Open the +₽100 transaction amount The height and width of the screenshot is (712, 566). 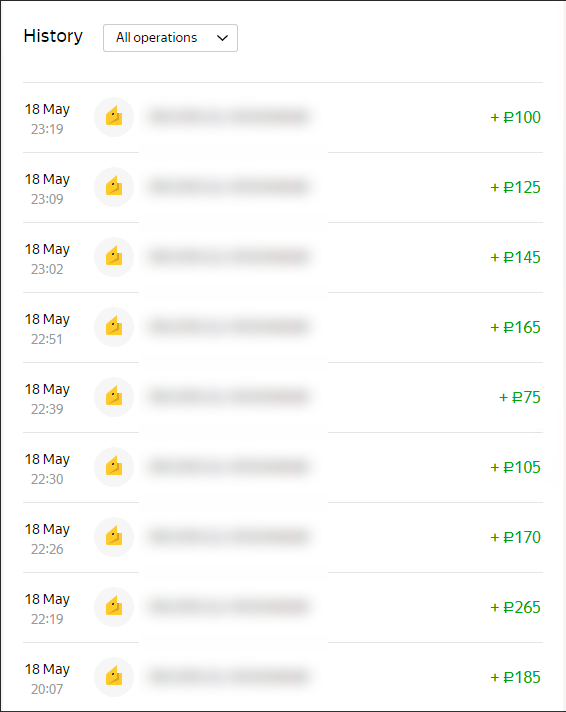coord(516,118)
